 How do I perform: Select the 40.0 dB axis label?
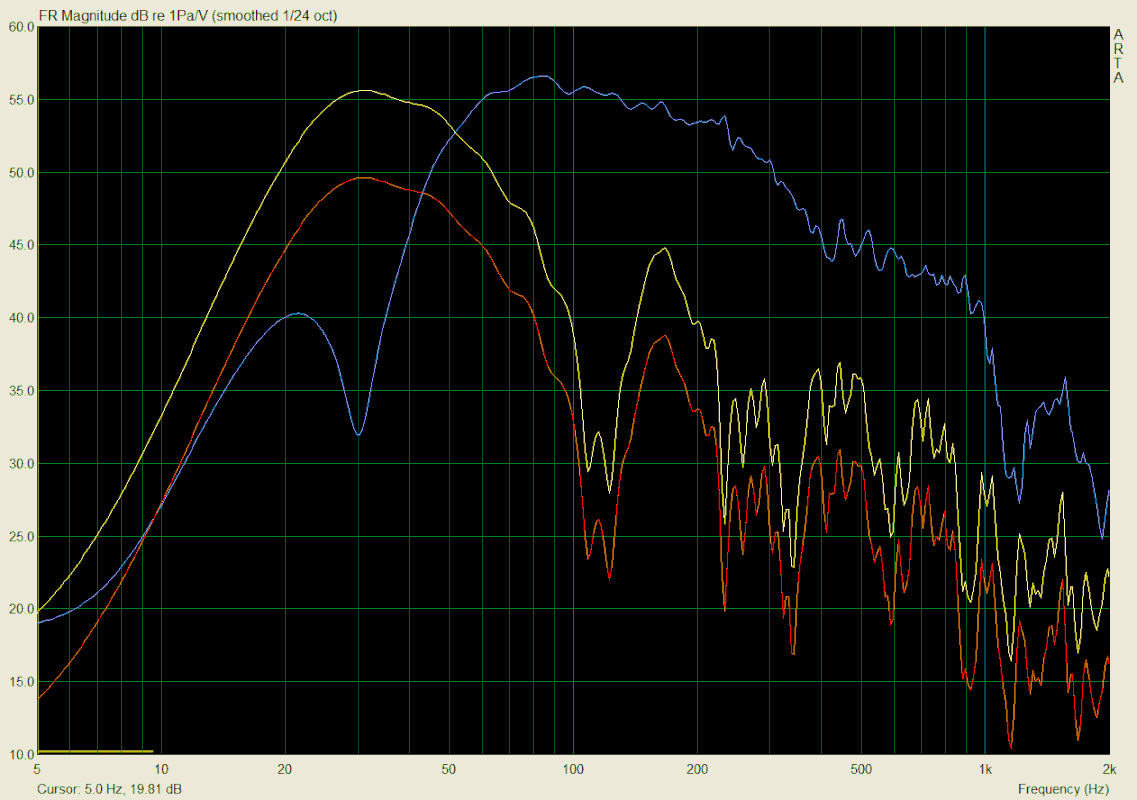21,318
